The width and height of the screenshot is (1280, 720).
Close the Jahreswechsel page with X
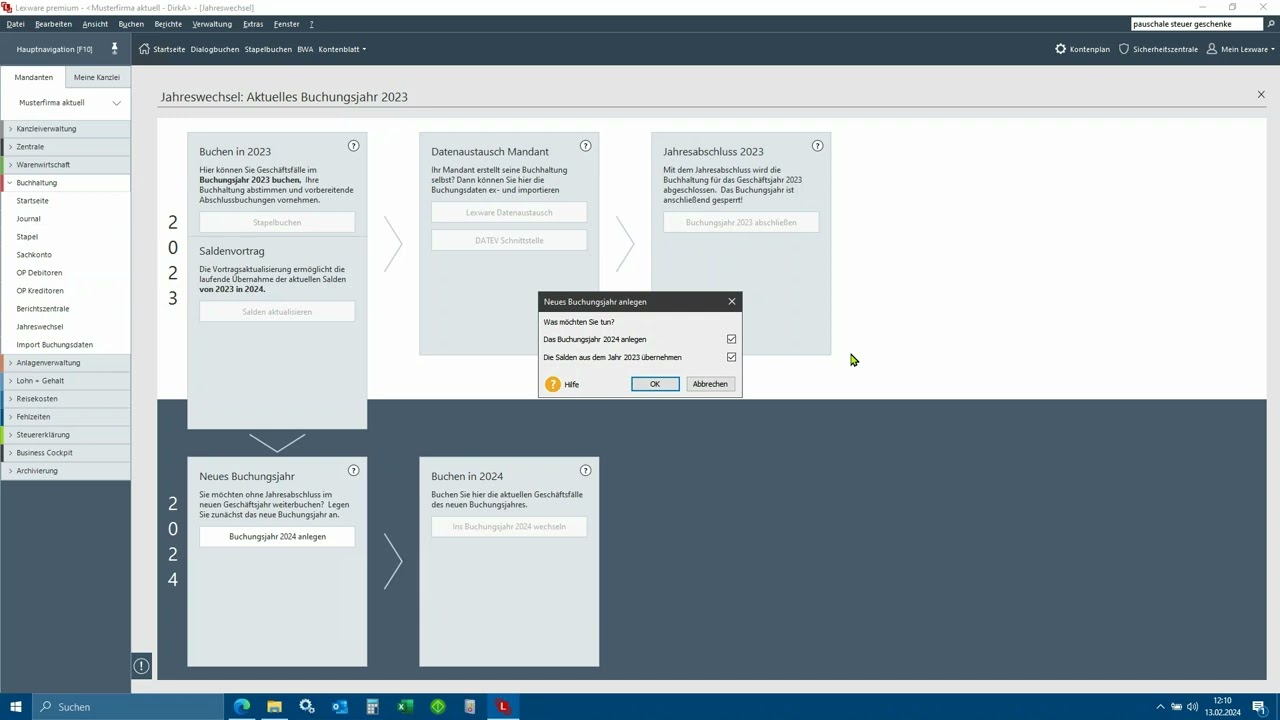click(x=1260, y=95)
